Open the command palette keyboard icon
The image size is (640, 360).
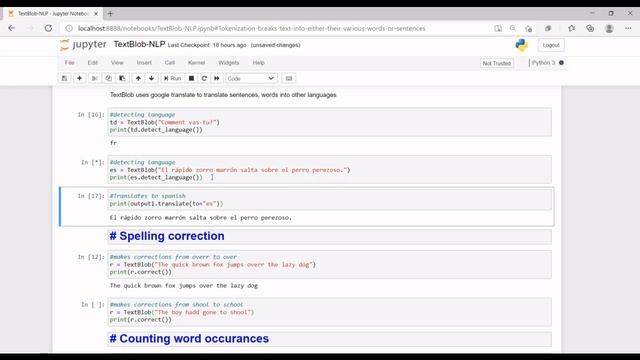[x=289, y=78]
